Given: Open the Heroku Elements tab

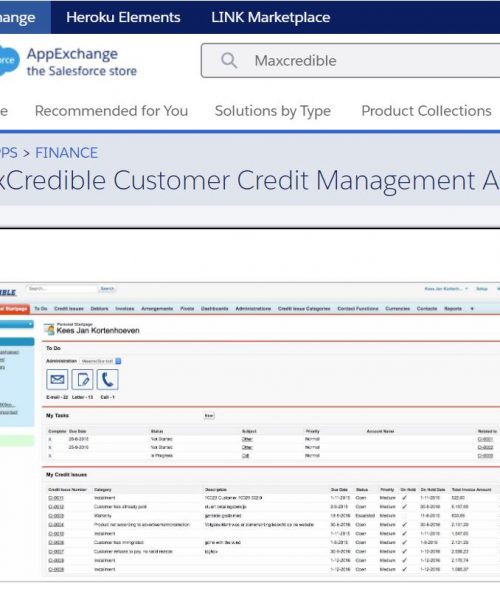Looking at the screenshot, I should pyautogui.click(x=123, y=17).
